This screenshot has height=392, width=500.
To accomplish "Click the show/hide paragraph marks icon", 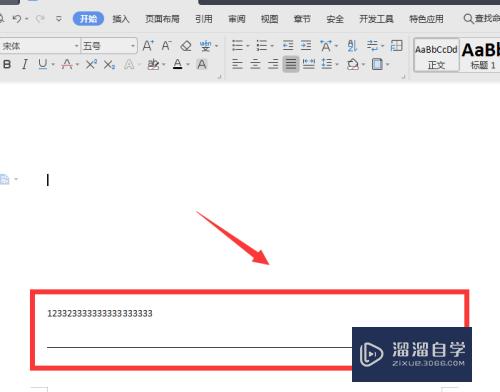I will pos(372,45).
